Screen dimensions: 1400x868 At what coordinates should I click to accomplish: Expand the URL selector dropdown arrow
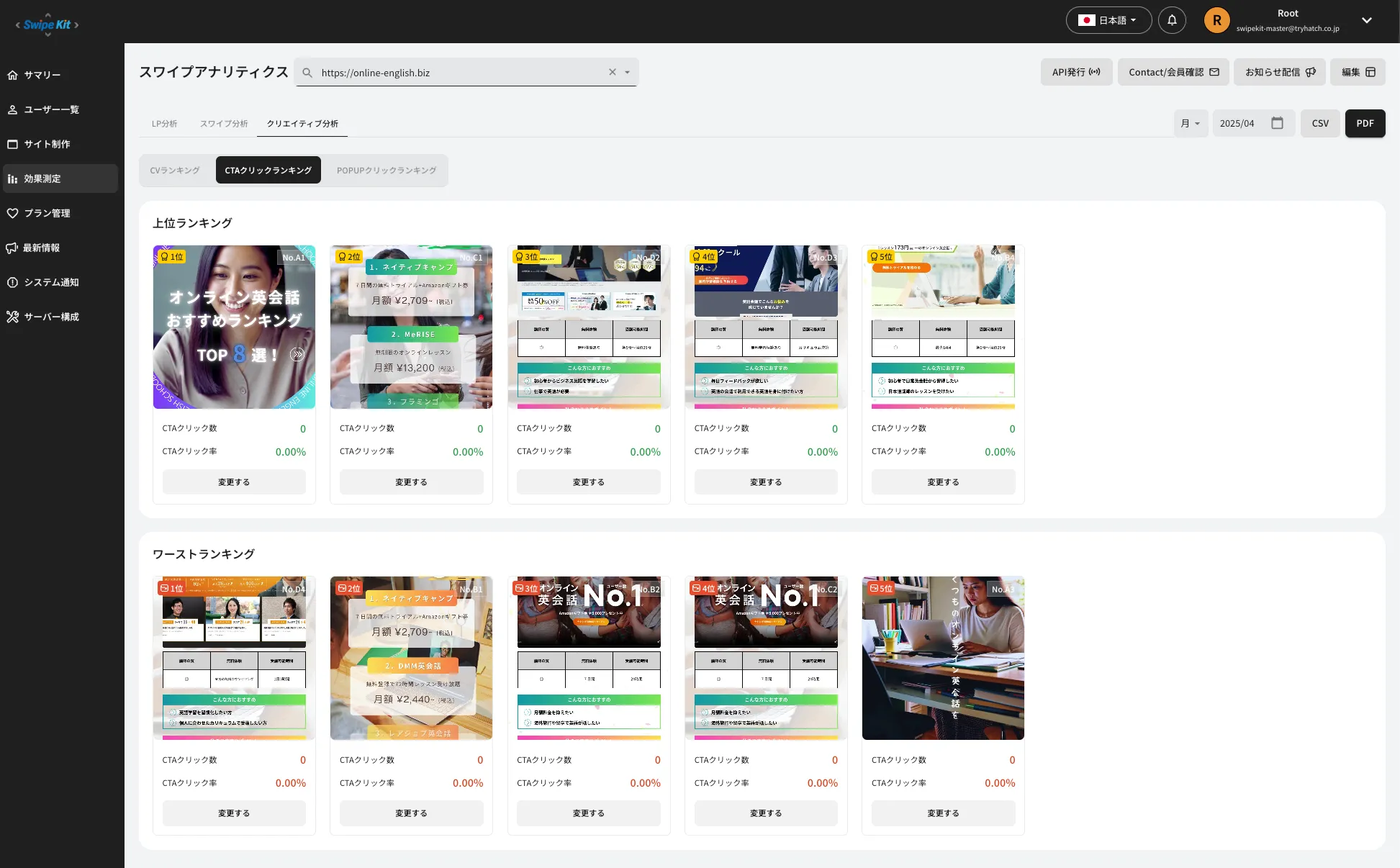[628, 72]
